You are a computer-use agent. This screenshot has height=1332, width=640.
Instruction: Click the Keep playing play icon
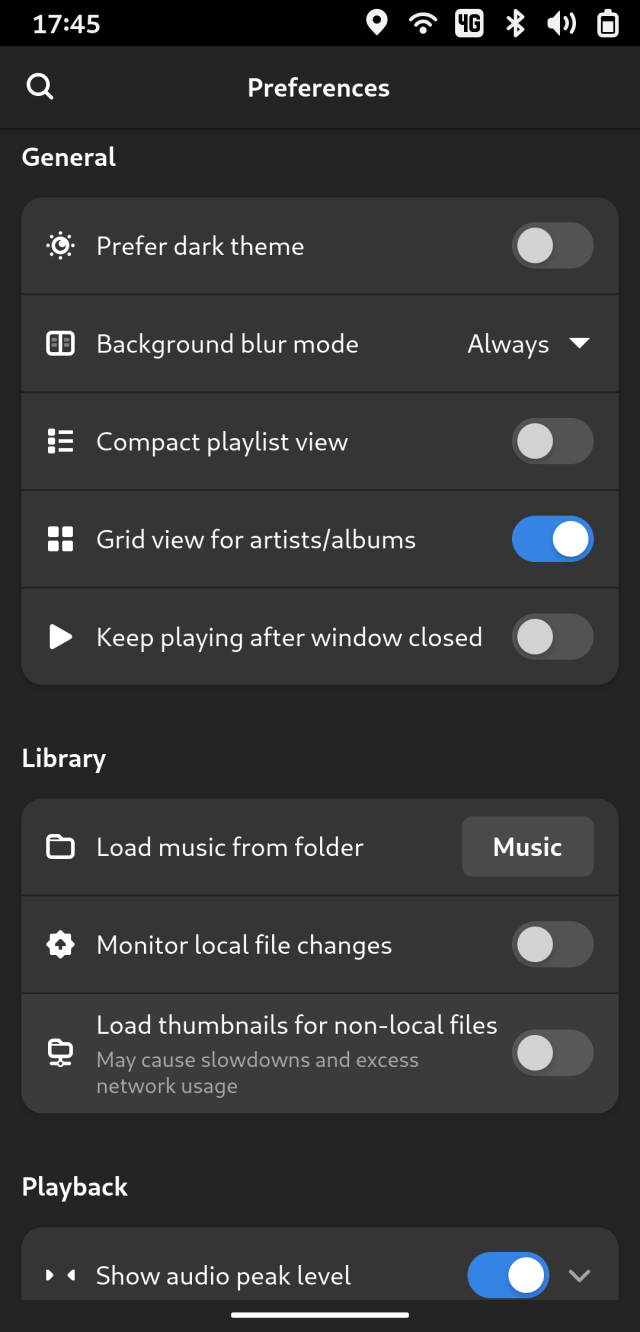coord(60,637)
